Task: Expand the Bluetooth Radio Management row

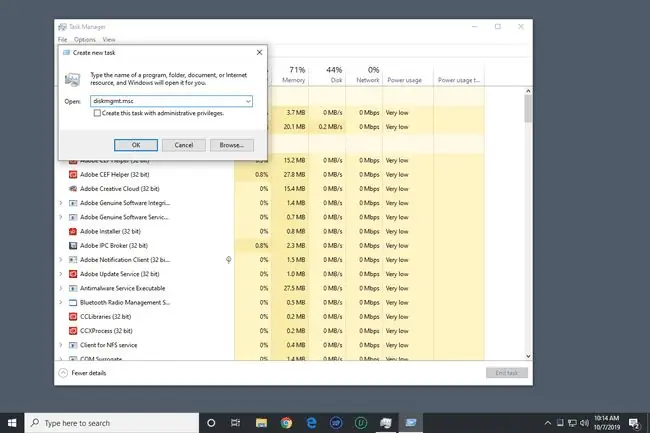Action: [61, 302]
